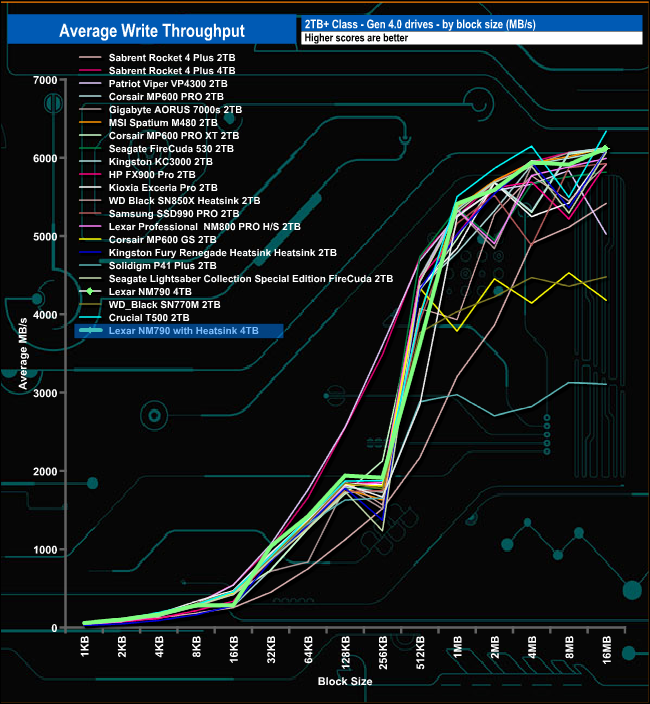
Task: Click the Block Size x-axis title
Action: tap(345, 682)
